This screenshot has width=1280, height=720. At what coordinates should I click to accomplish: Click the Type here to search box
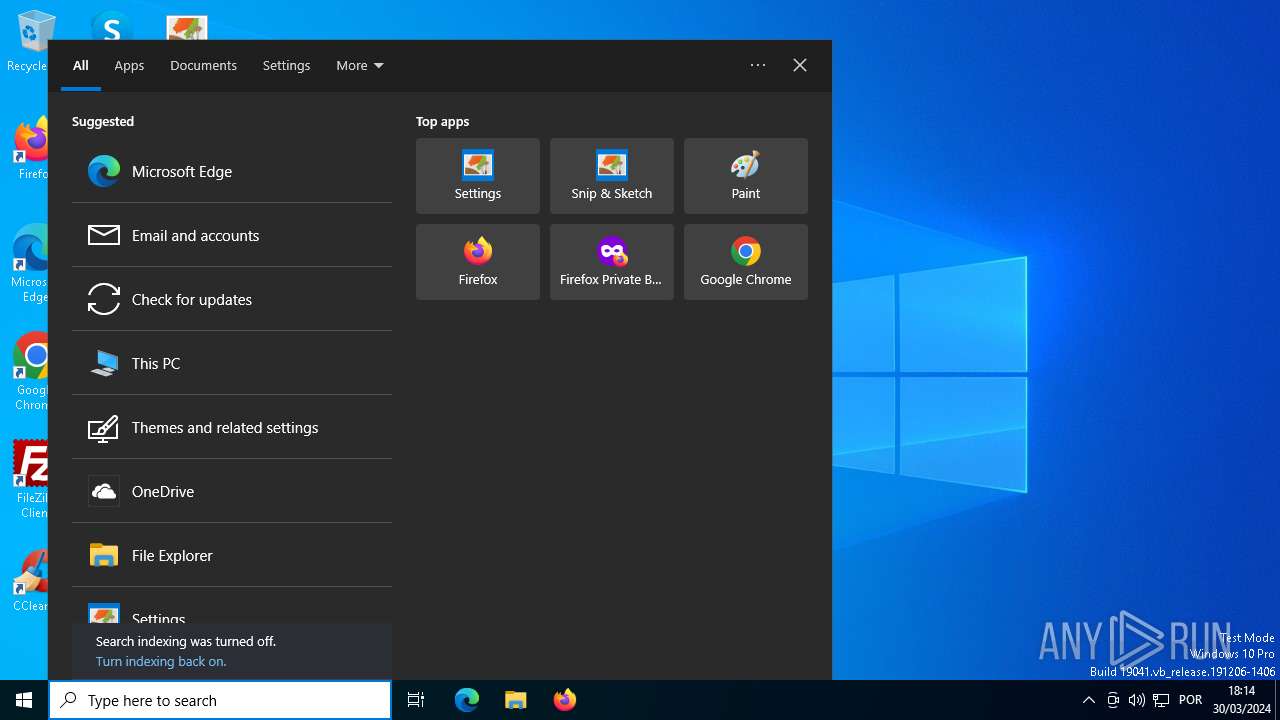point(220,700)
